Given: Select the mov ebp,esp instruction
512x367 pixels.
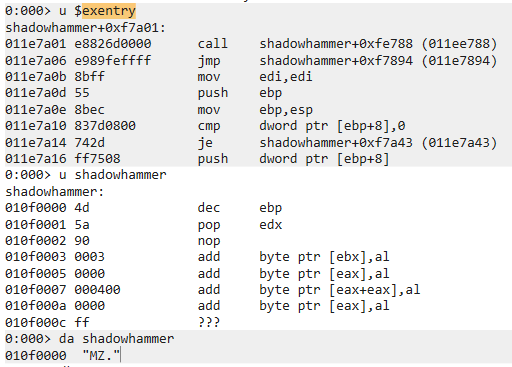Looking at the screenshot, I should [x=159, y=110].
